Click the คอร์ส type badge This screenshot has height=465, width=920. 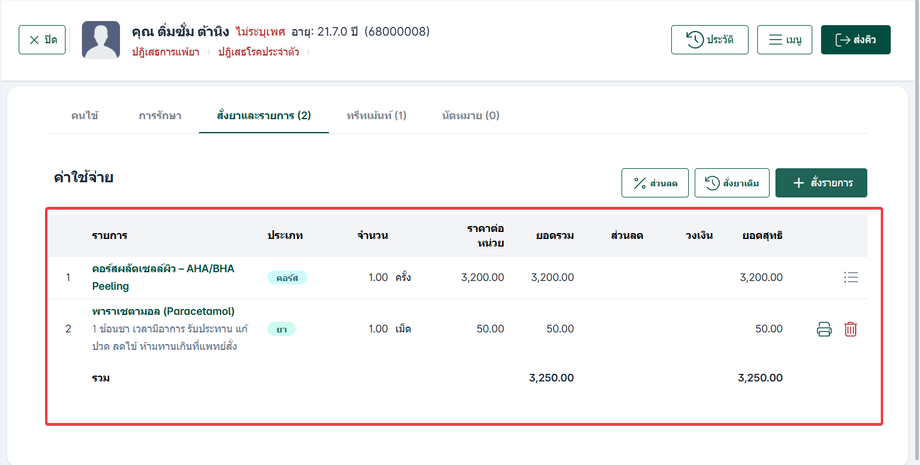click(x=287, y=278)
